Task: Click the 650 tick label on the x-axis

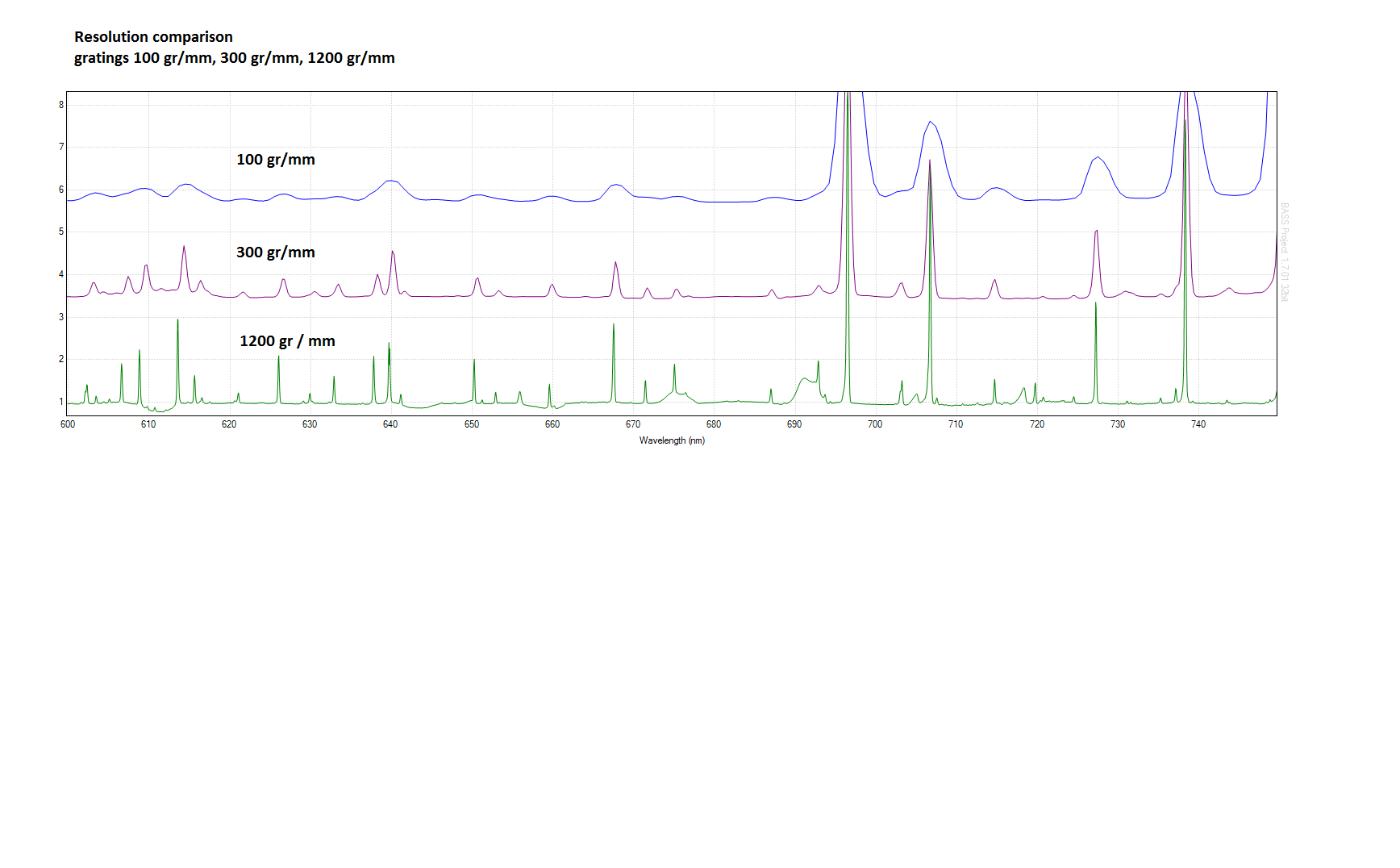Action: click(x=472, y=424)
